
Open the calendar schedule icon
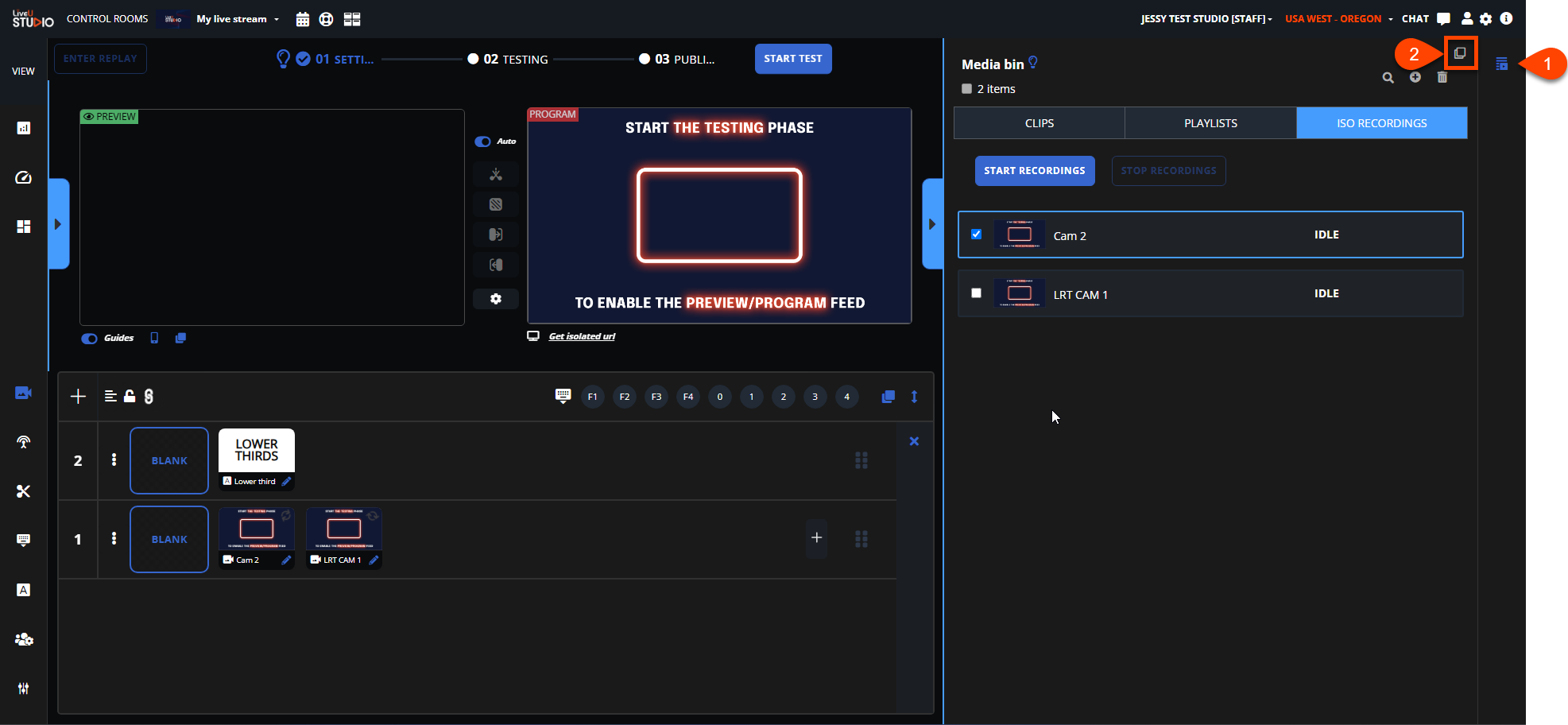click(x=302, y=19)
